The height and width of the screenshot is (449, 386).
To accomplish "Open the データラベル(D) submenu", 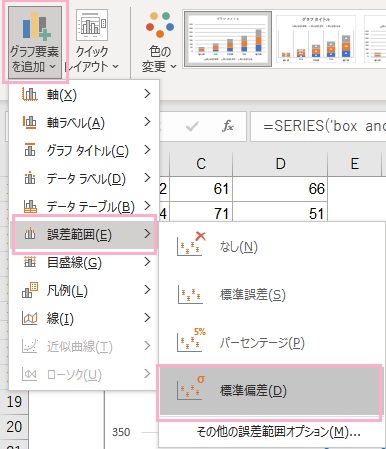I will tap(84, 179).
